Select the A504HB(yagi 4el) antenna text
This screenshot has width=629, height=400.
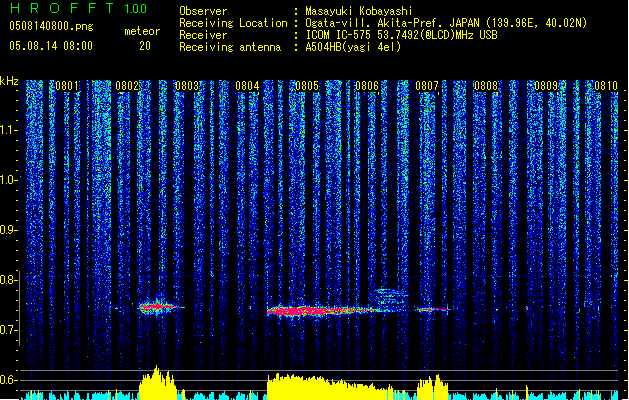[x=353, y=47]
